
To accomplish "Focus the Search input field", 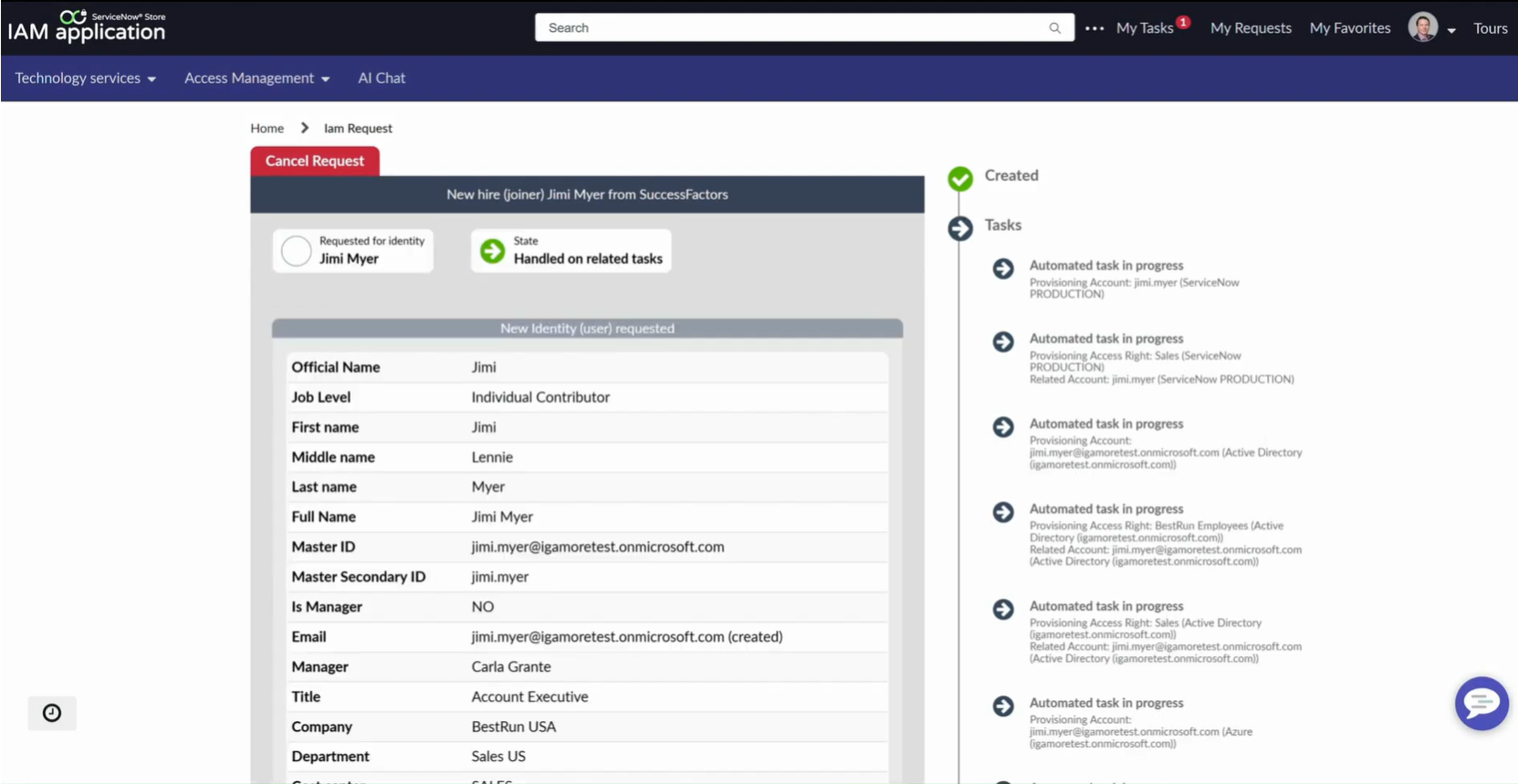I will [x=804, y=27].
